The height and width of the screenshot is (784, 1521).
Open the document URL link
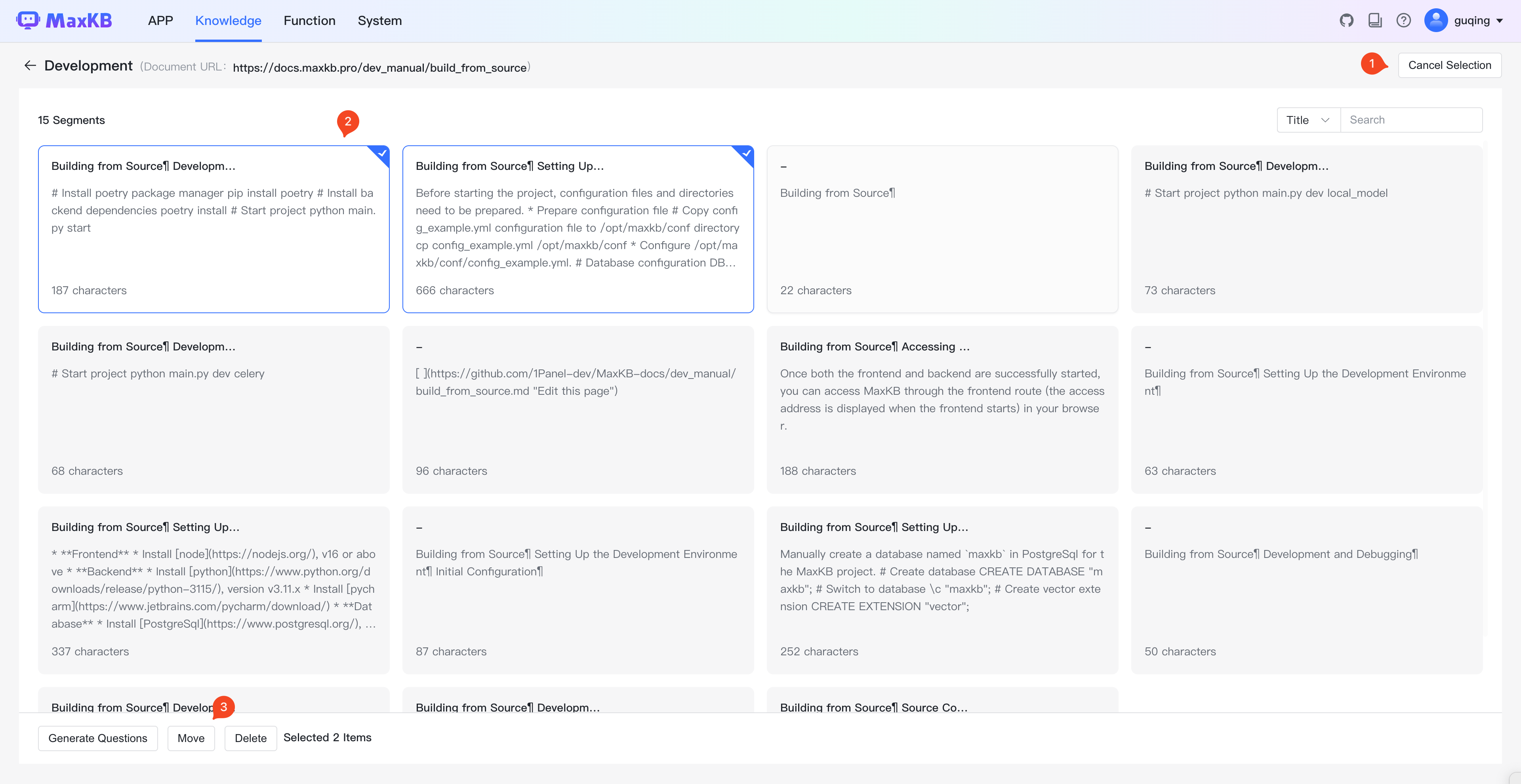point(380,67)
